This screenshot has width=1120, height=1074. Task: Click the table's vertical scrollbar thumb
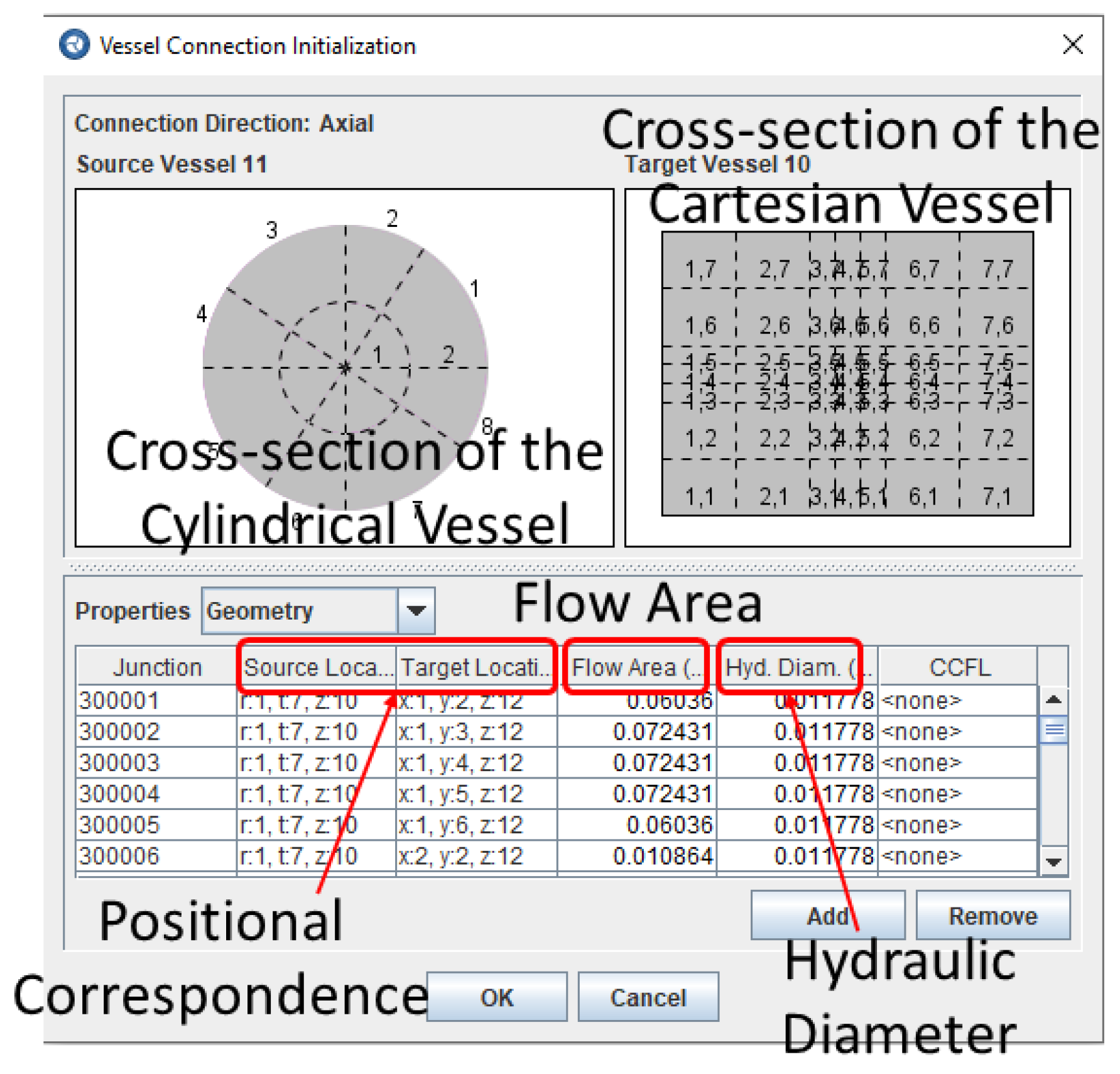[x=1053, y=730]
